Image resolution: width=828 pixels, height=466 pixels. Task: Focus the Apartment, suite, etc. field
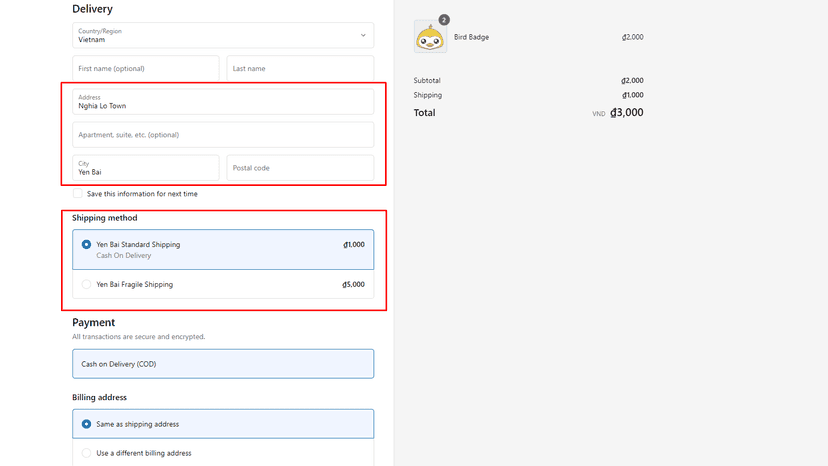point(223,135)
